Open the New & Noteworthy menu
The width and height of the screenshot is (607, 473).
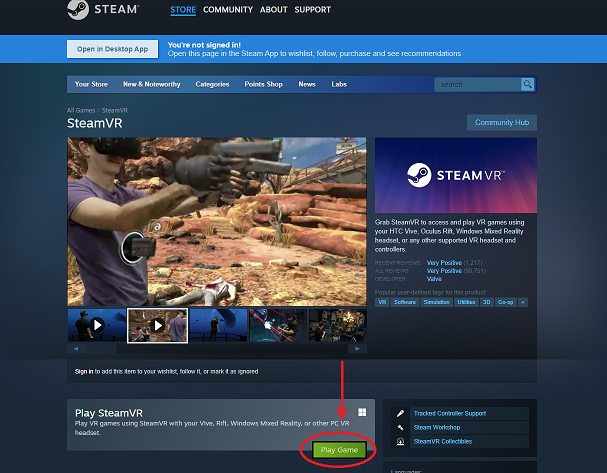pyautogui.click(x=153, y=85)
